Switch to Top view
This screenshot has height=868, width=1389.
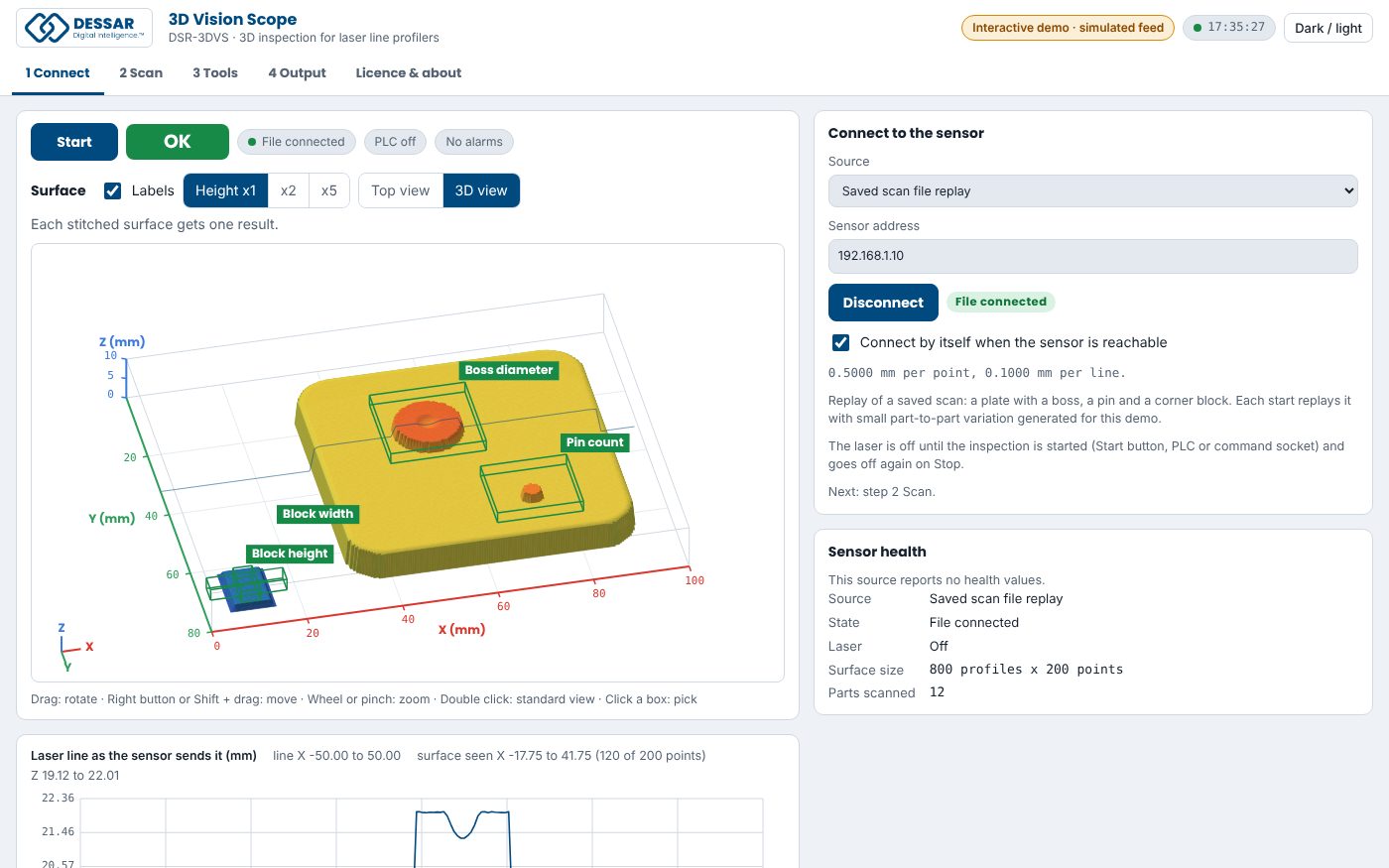click(401, 190)
